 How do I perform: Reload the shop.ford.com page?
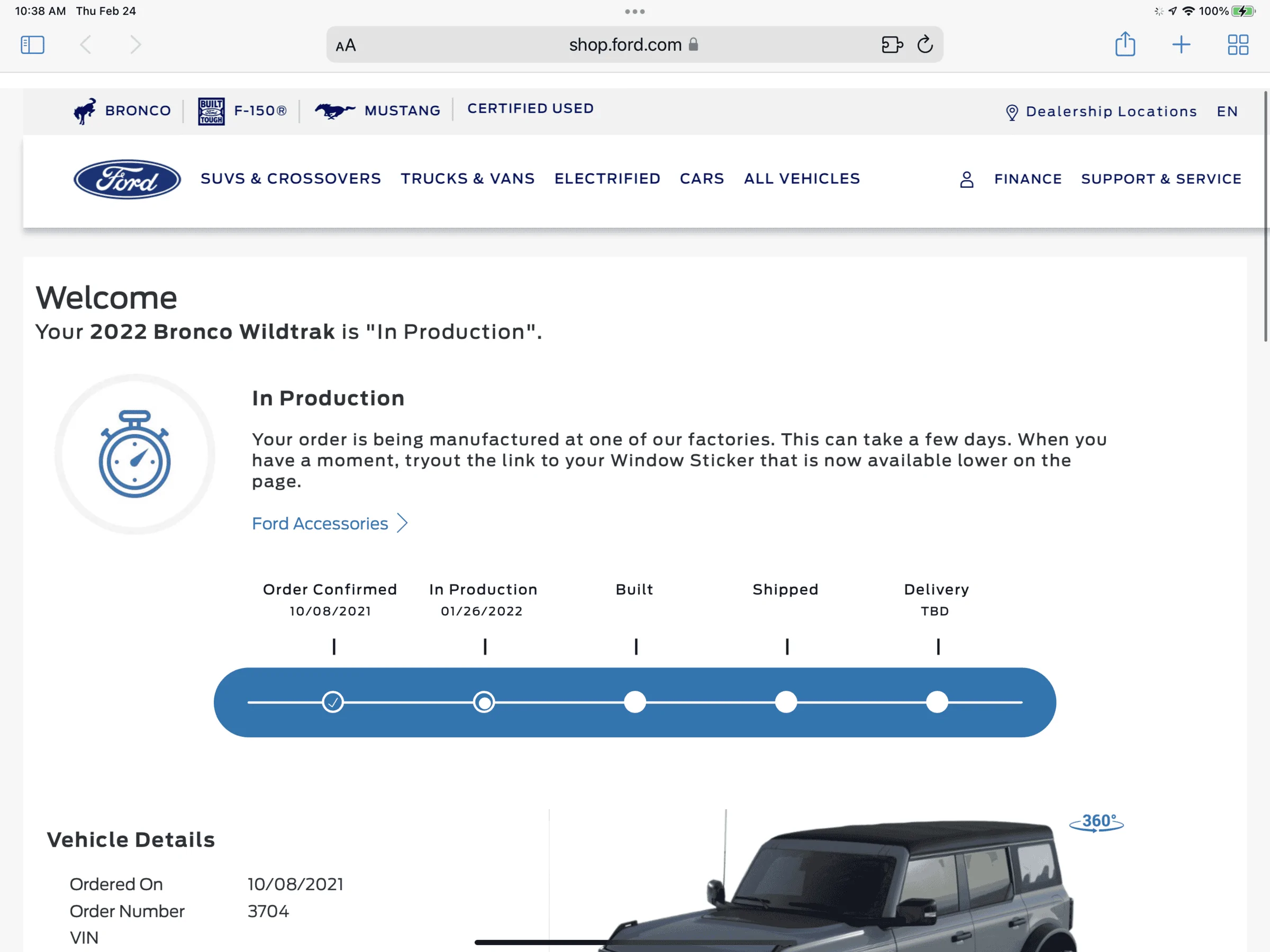925,44
